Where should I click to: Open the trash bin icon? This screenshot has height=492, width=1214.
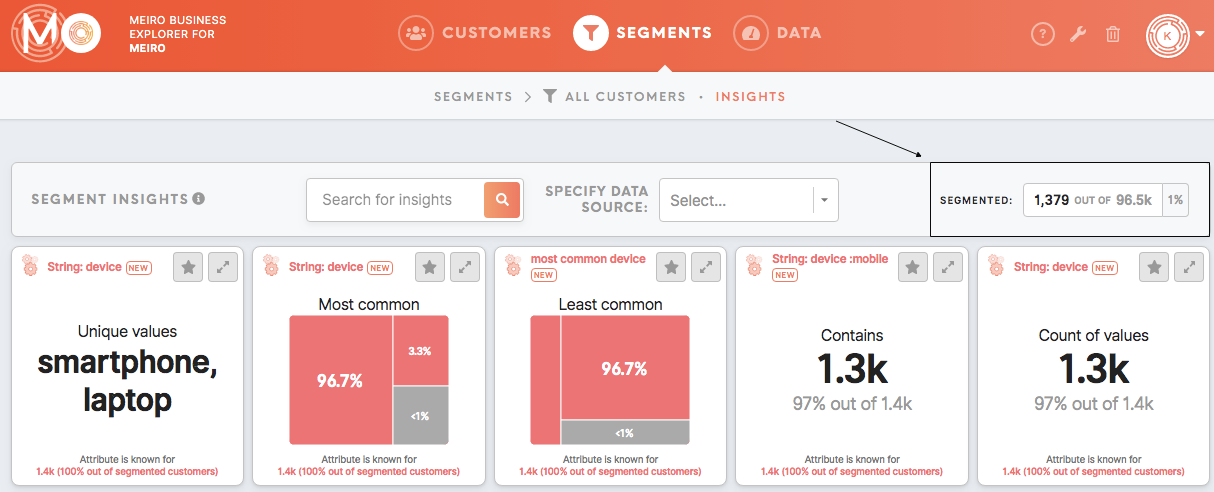click(x=1112, y=34)
